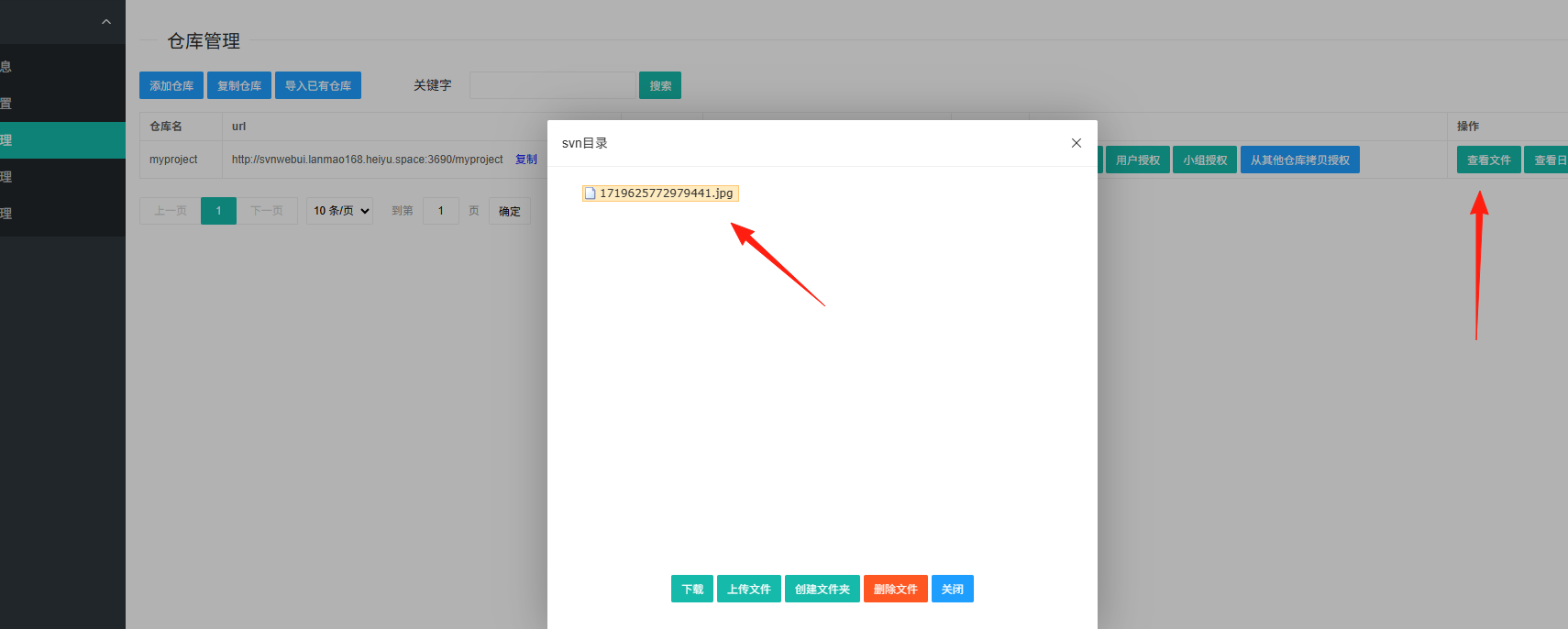
Task: Click the 上传文件 button
Action: tap(749, 589)
